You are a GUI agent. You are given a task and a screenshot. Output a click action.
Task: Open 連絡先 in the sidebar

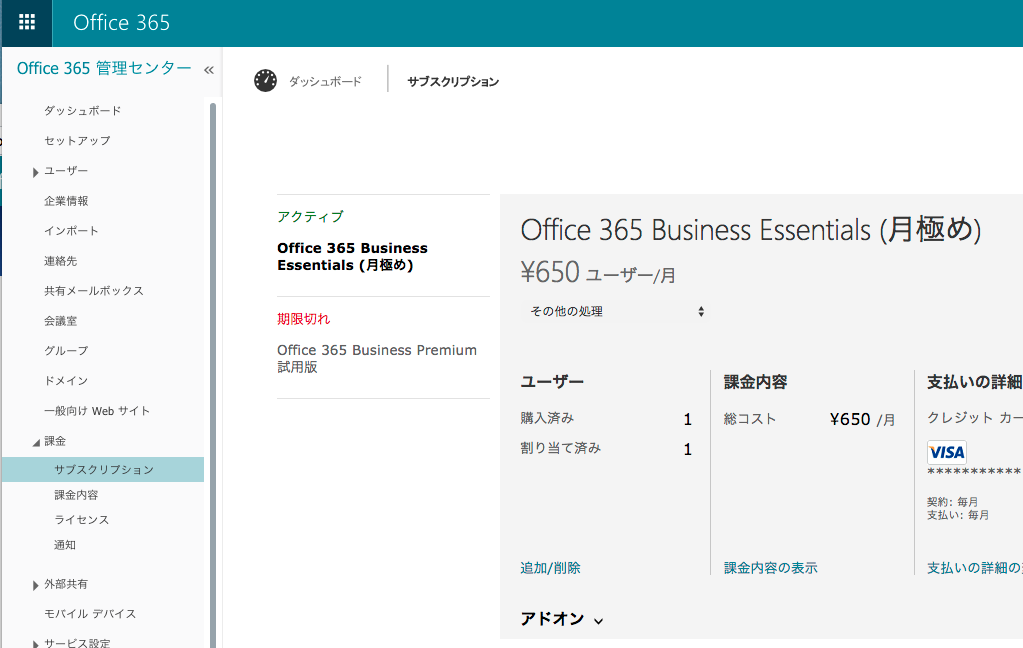[x=61, y=260]
